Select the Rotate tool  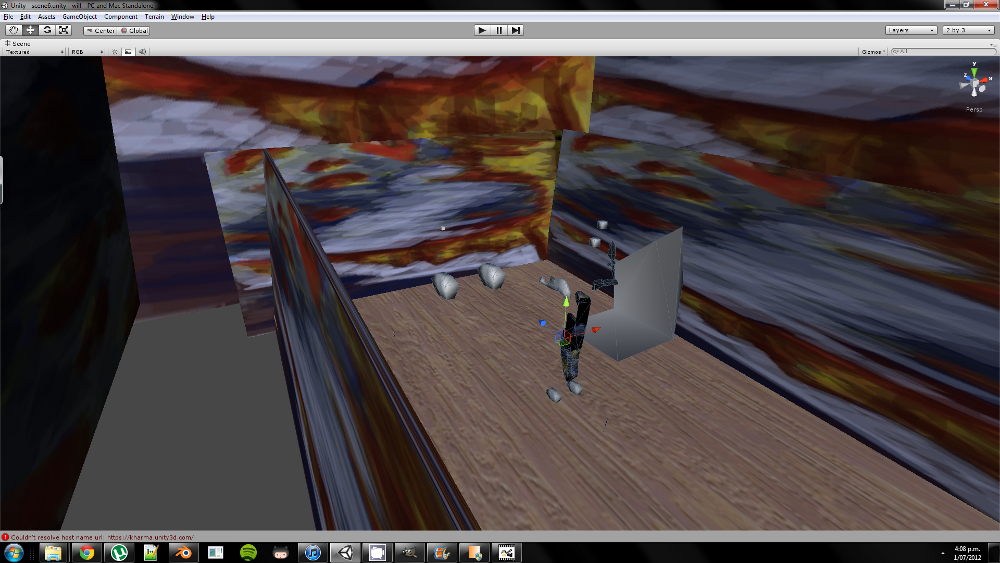[x=47, y=30]
